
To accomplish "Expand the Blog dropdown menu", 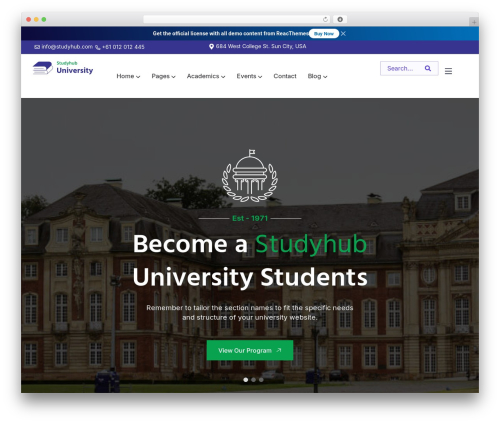I will [x=317, y=76].
